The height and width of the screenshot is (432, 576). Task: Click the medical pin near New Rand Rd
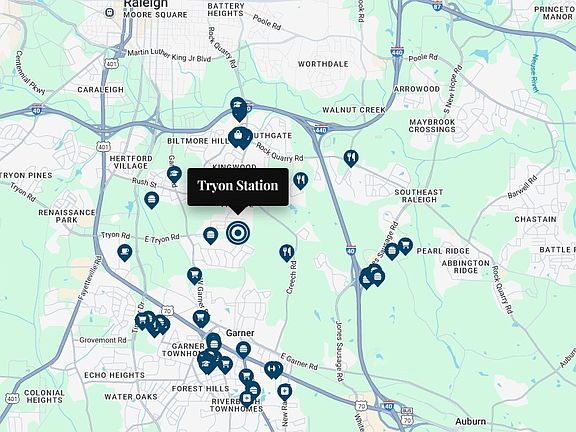(x=284, y=392)
